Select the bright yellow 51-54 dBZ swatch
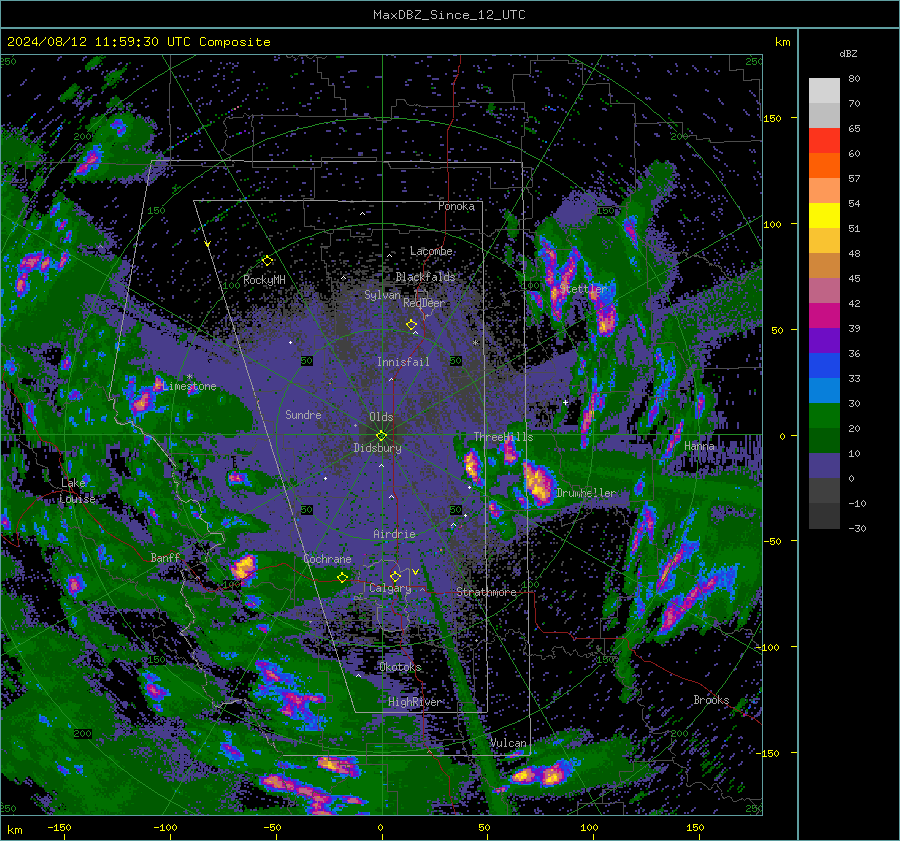The height and width of the screenshot is (841, 900). [x=824, y=216]
